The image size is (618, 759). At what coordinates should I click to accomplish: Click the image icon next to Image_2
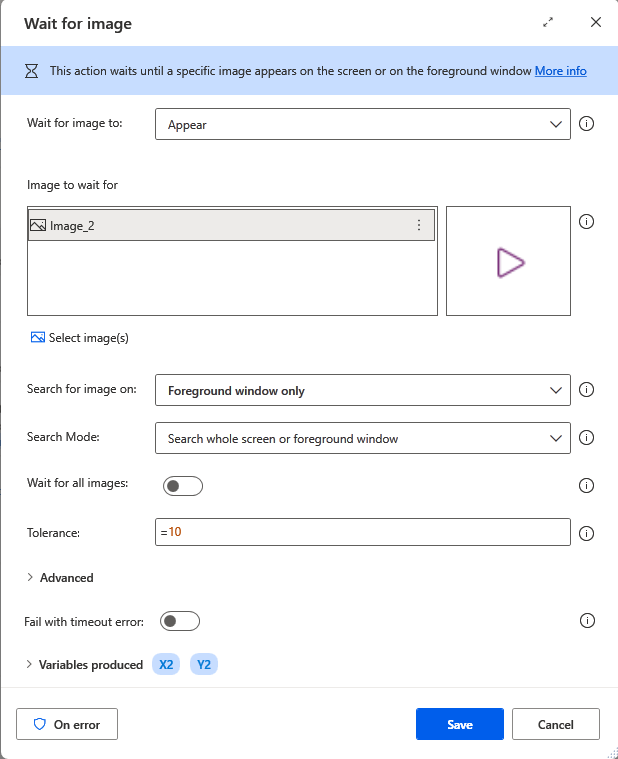pos(38,225)
